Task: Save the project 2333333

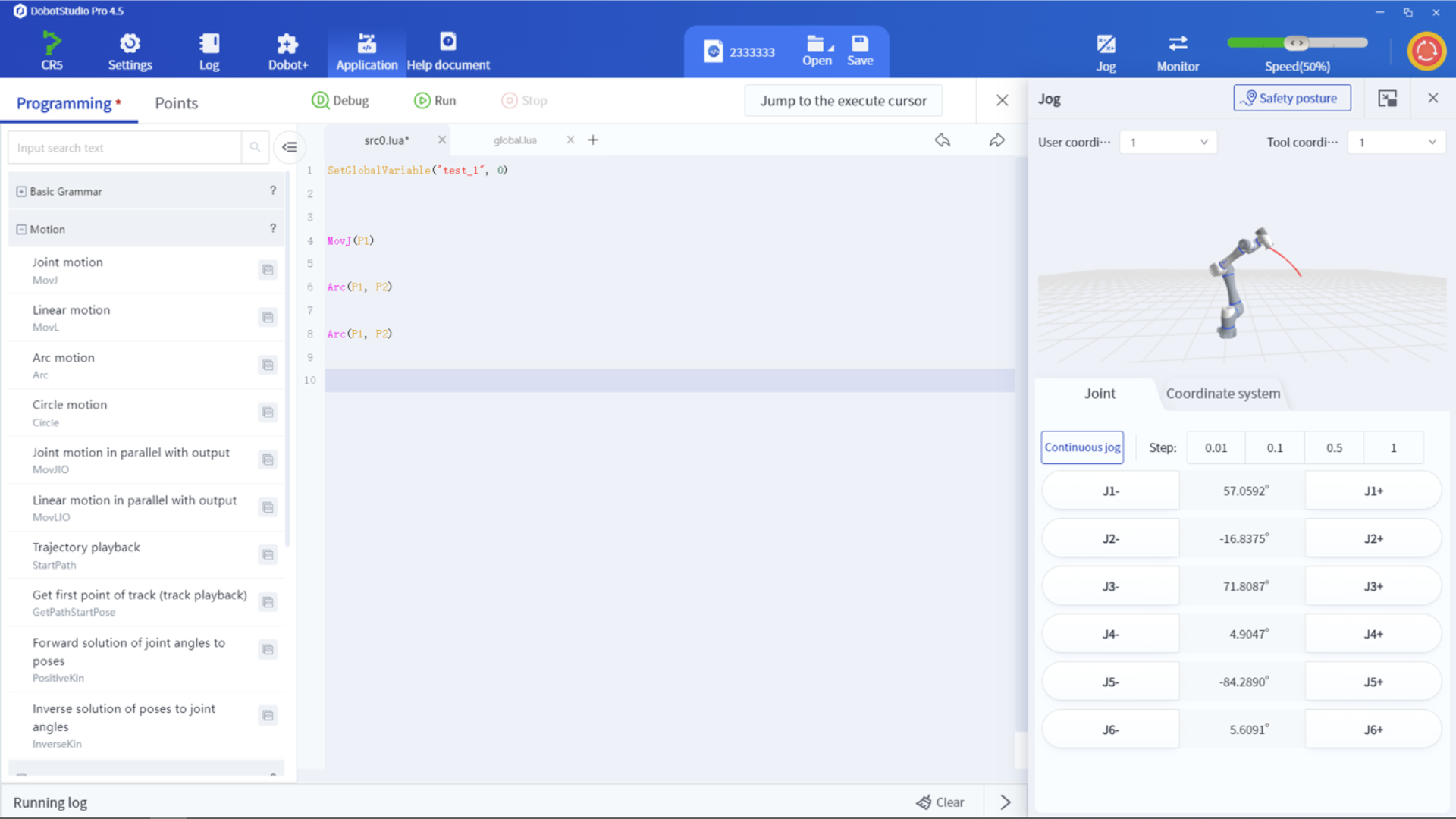Action: (x=859, y=50)
